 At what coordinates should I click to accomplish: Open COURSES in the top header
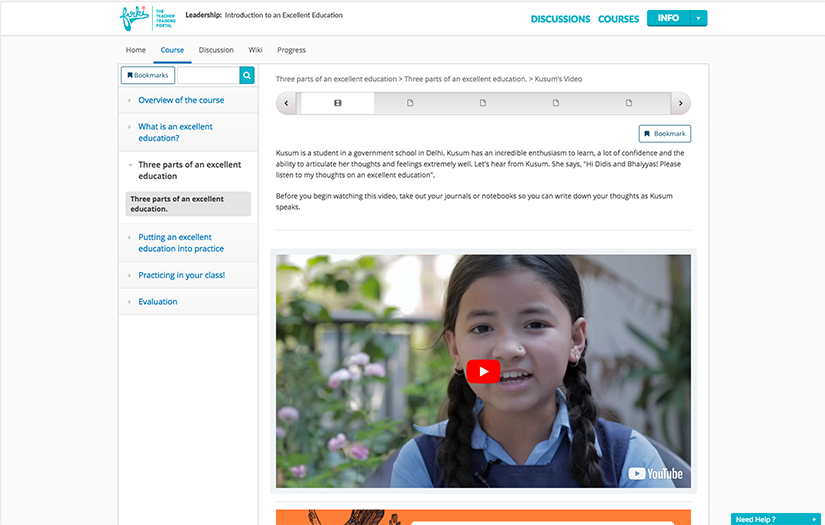(x=618, y=19)
